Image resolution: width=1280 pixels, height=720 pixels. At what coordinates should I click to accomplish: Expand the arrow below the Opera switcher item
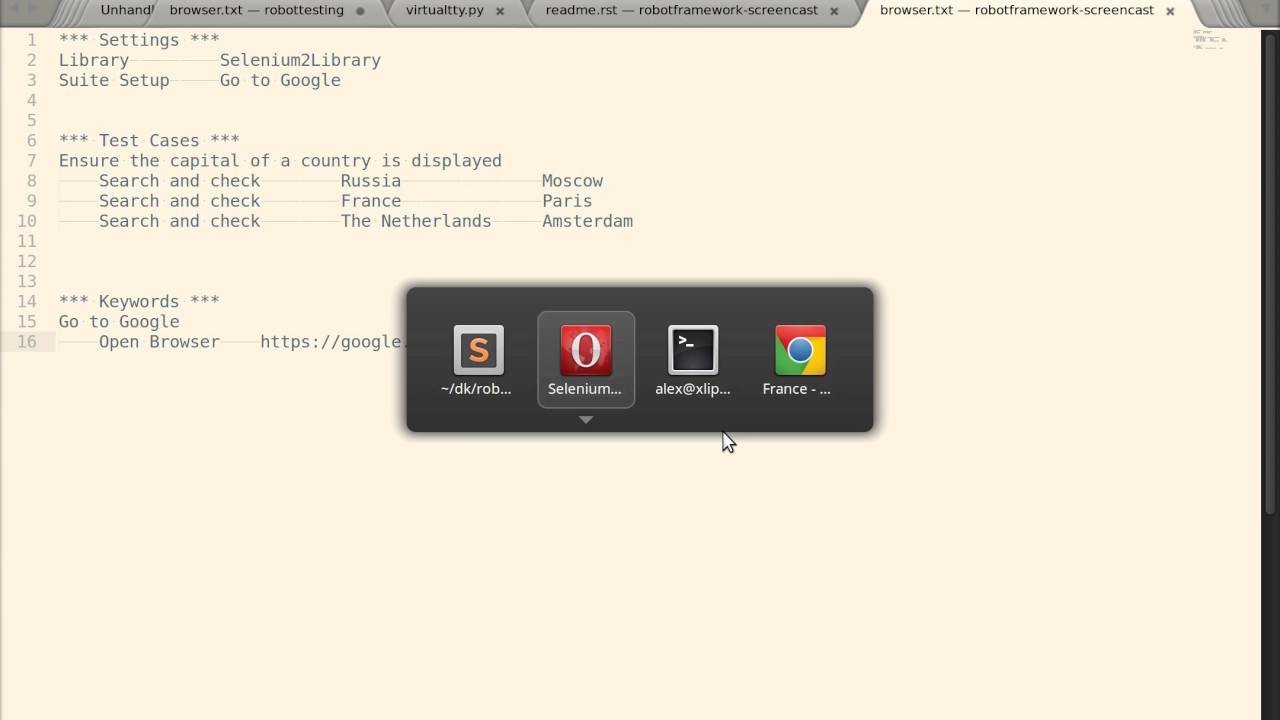point(586,420)
